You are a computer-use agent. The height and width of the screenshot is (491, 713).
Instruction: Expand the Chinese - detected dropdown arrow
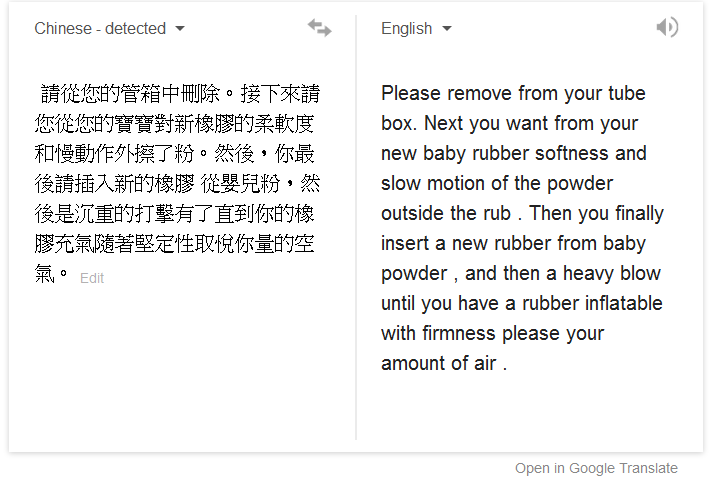180,29
